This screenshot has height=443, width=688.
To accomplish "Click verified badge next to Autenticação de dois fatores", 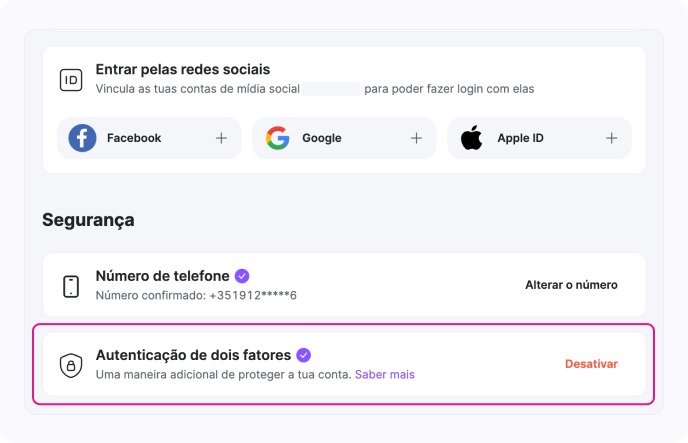I will (304, 355).
